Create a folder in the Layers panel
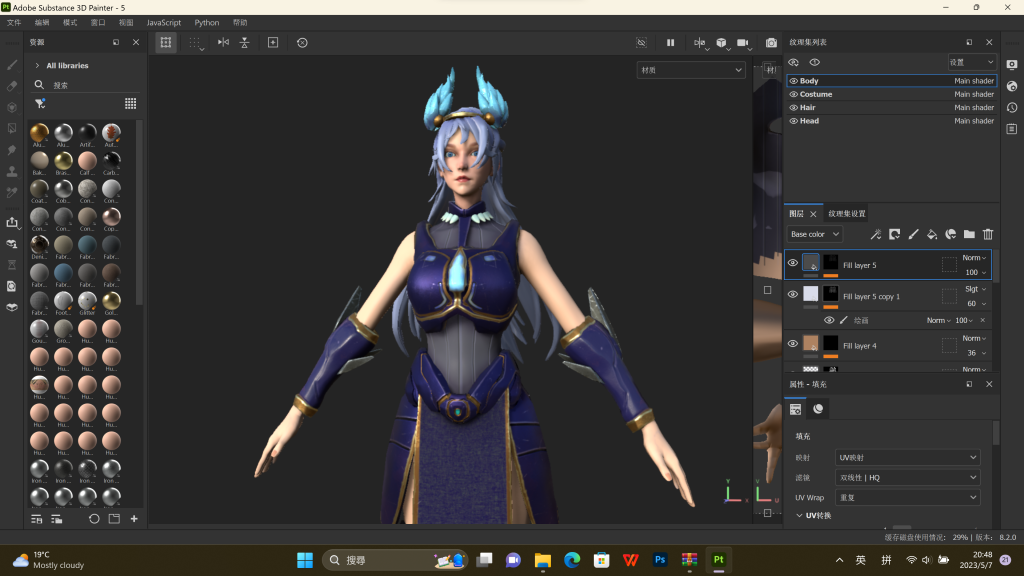Screen dimensions: 1024x576 [x=969, y=234]
